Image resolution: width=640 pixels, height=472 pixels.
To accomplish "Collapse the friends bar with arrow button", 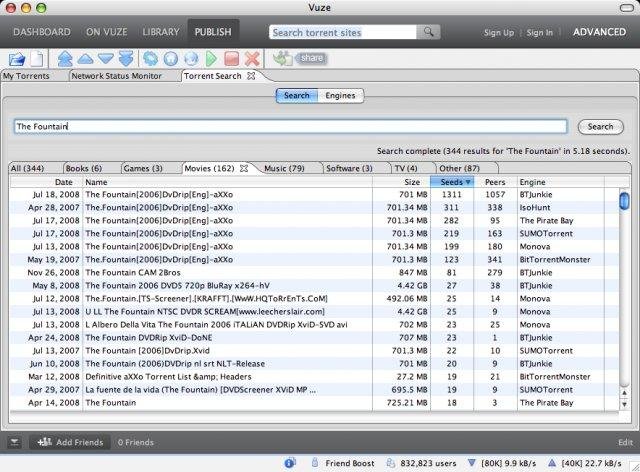I will (14, 442).
